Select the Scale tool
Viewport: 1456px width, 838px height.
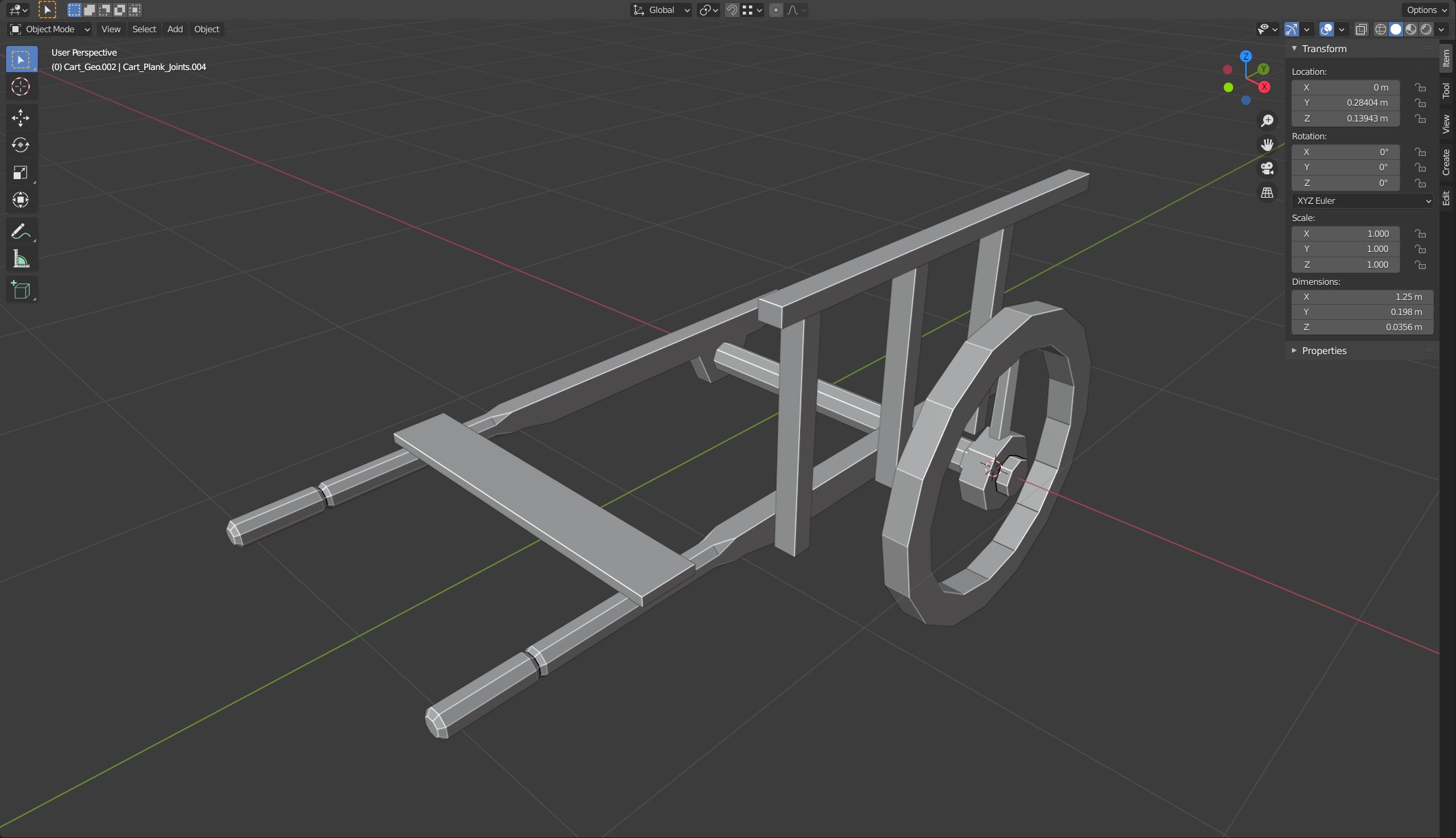click(21, 172)
